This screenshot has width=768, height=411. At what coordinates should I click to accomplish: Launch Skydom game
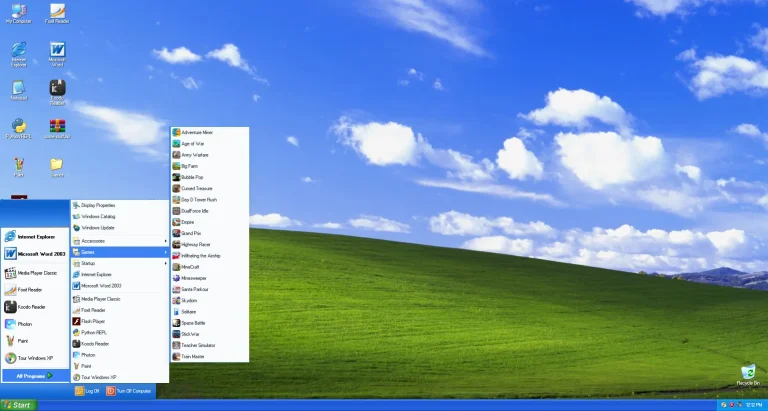(x=210, y=301)
